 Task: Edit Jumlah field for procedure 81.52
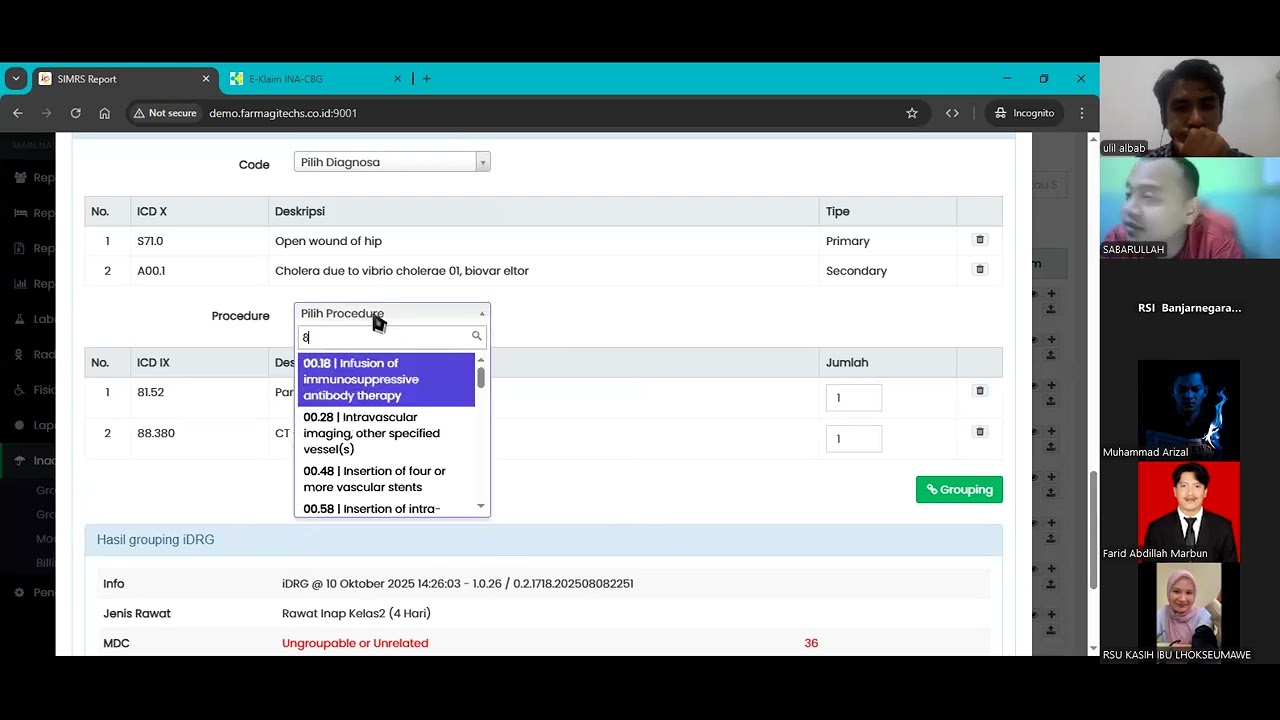[854, 398]
